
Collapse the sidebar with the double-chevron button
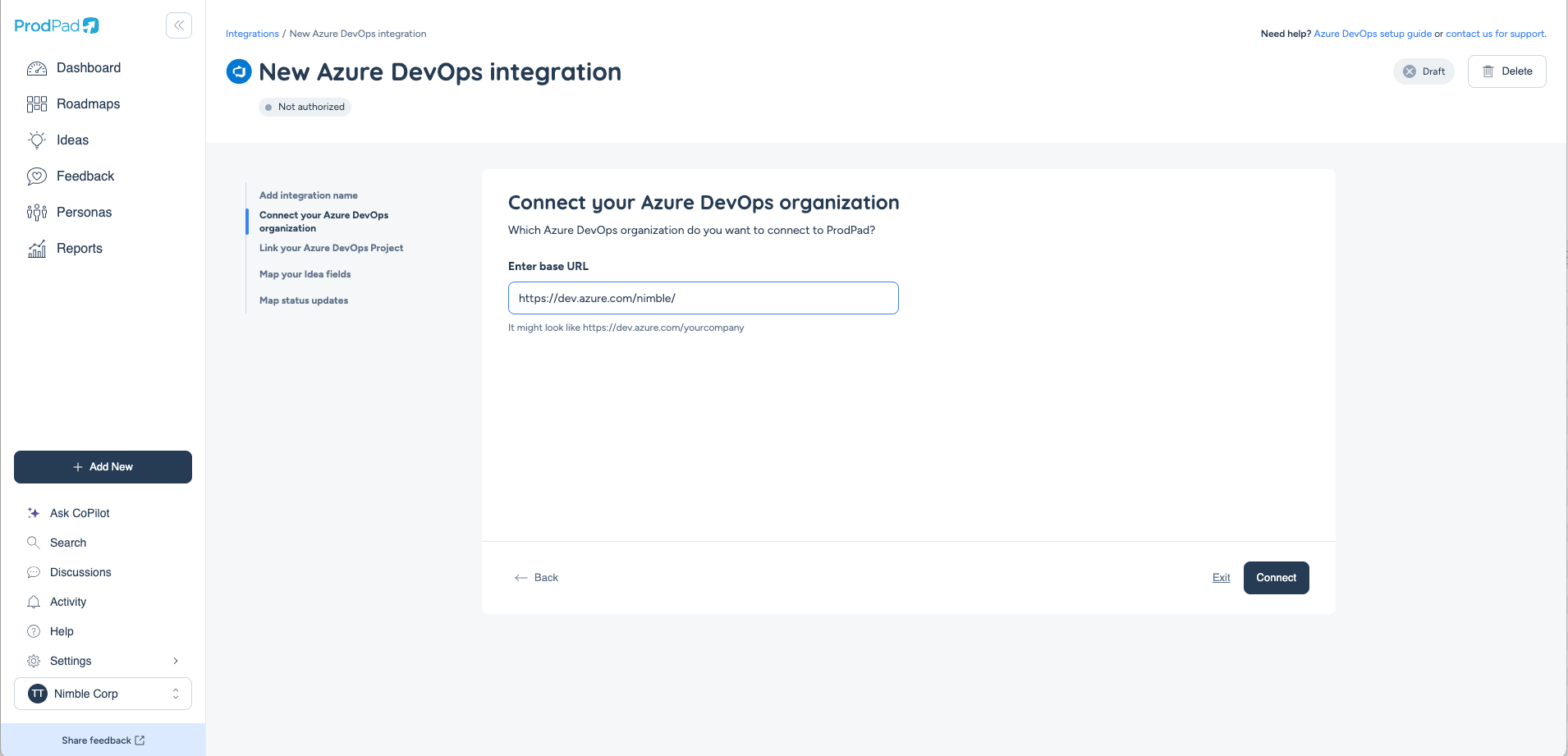pos(179,25)
